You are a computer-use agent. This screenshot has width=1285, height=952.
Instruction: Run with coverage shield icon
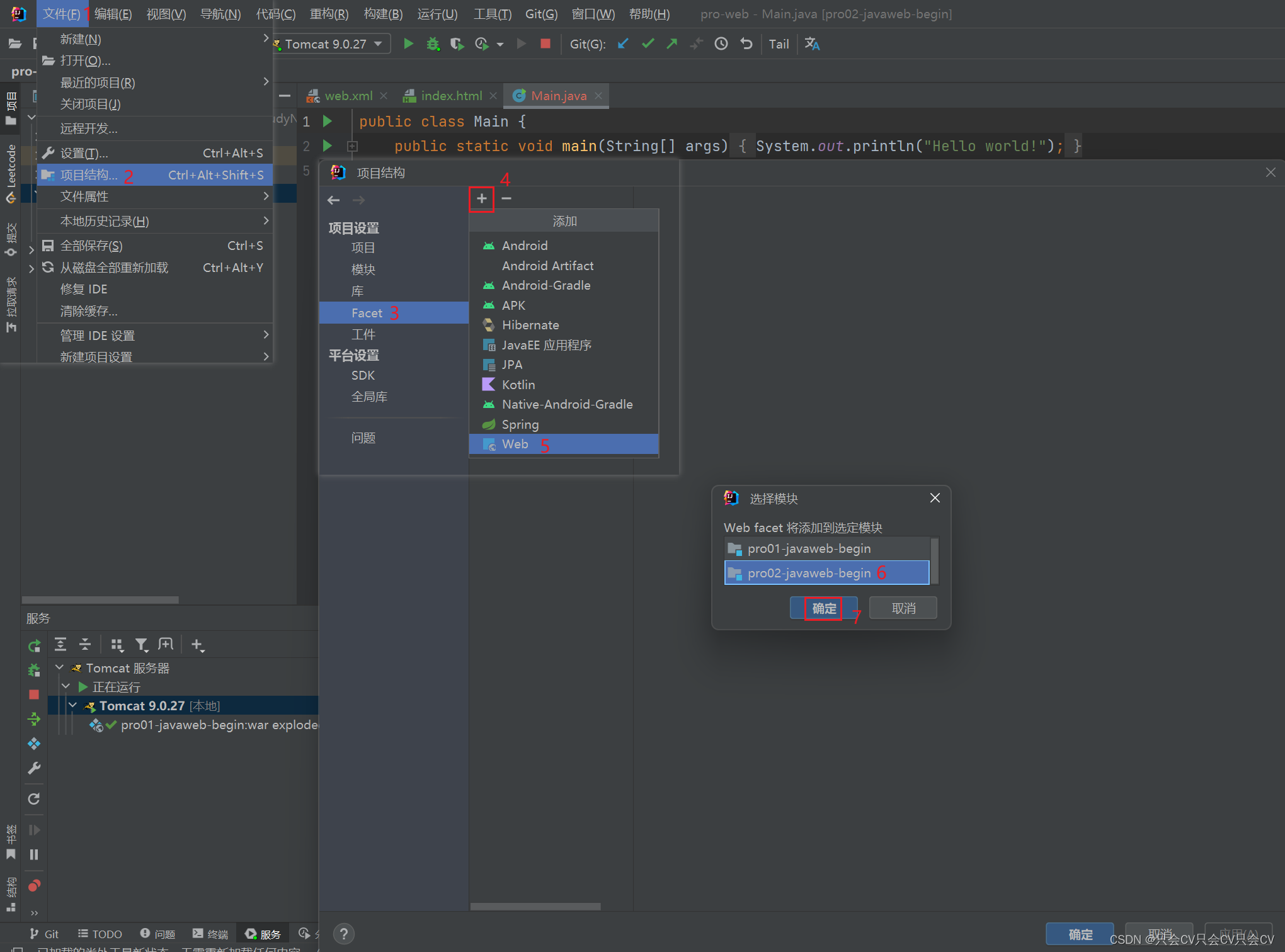[457, 43]
